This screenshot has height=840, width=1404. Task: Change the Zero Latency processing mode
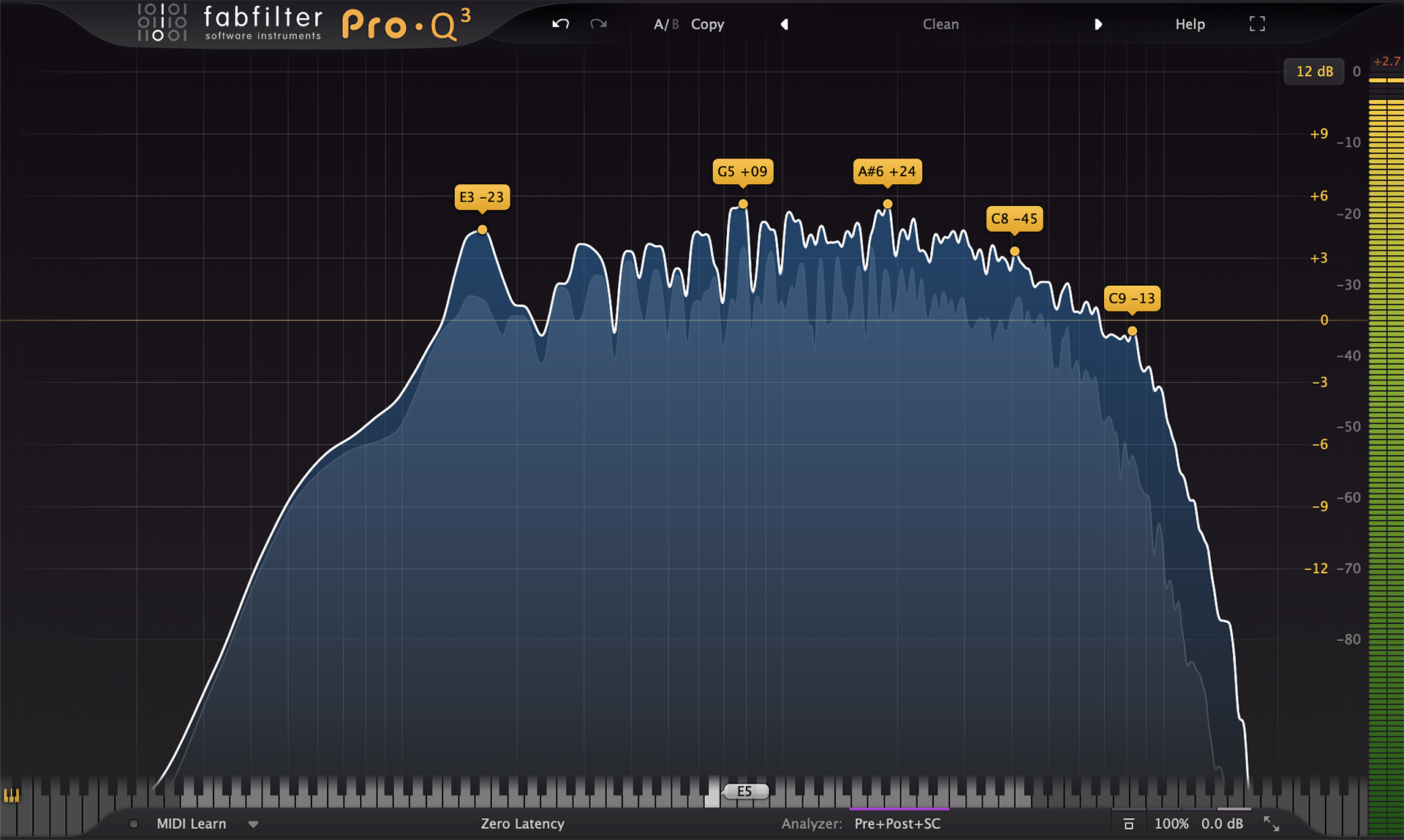(x=522, y=824)
